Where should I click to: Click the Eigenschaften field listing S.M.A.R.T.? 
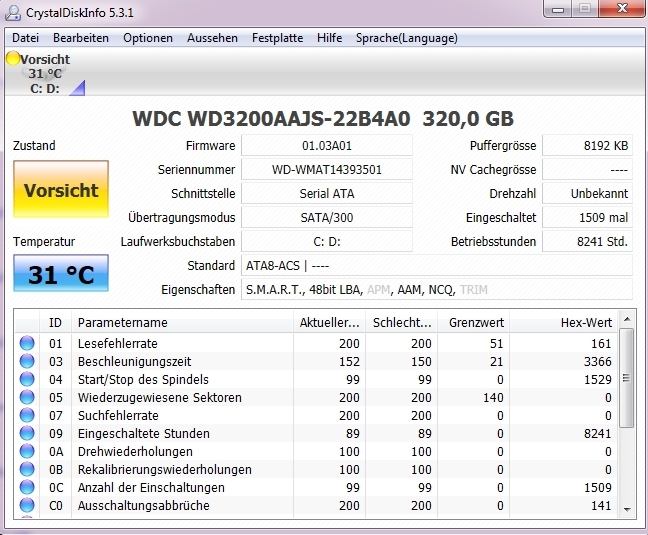coord(437,289)
